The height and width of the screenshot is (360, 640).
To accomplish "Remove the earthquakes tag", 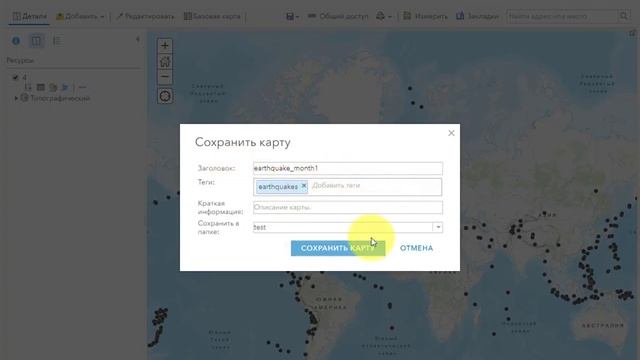I will (304, 186).
